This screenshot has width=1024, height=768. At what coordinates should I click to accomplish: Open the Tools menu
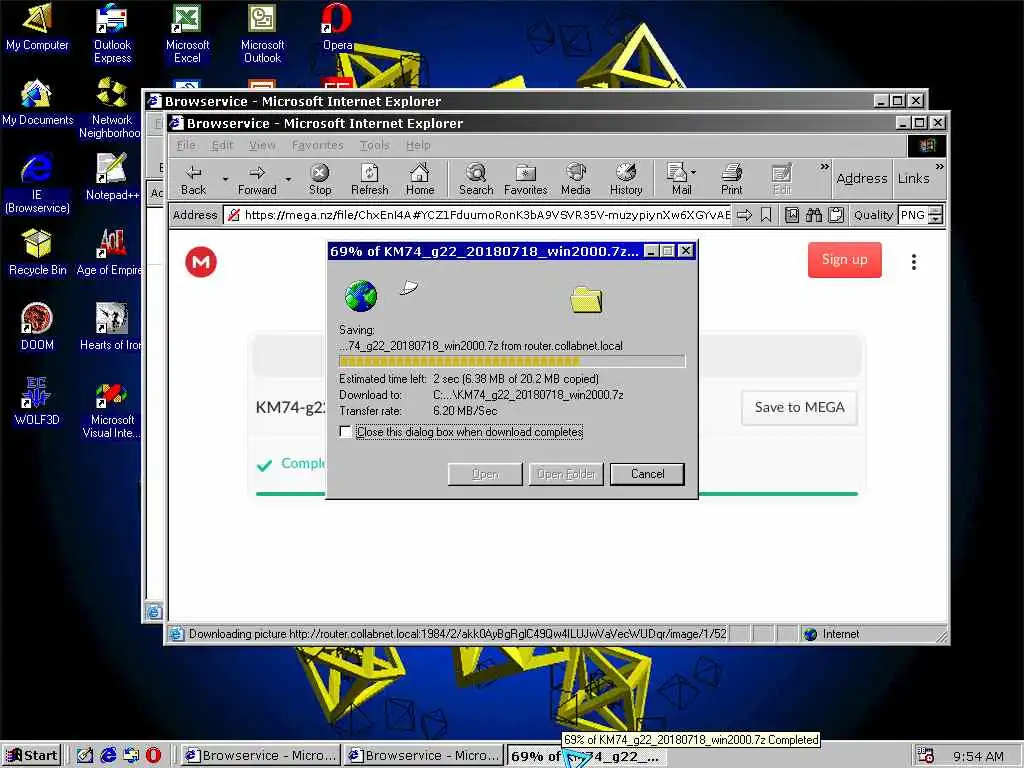374,145
